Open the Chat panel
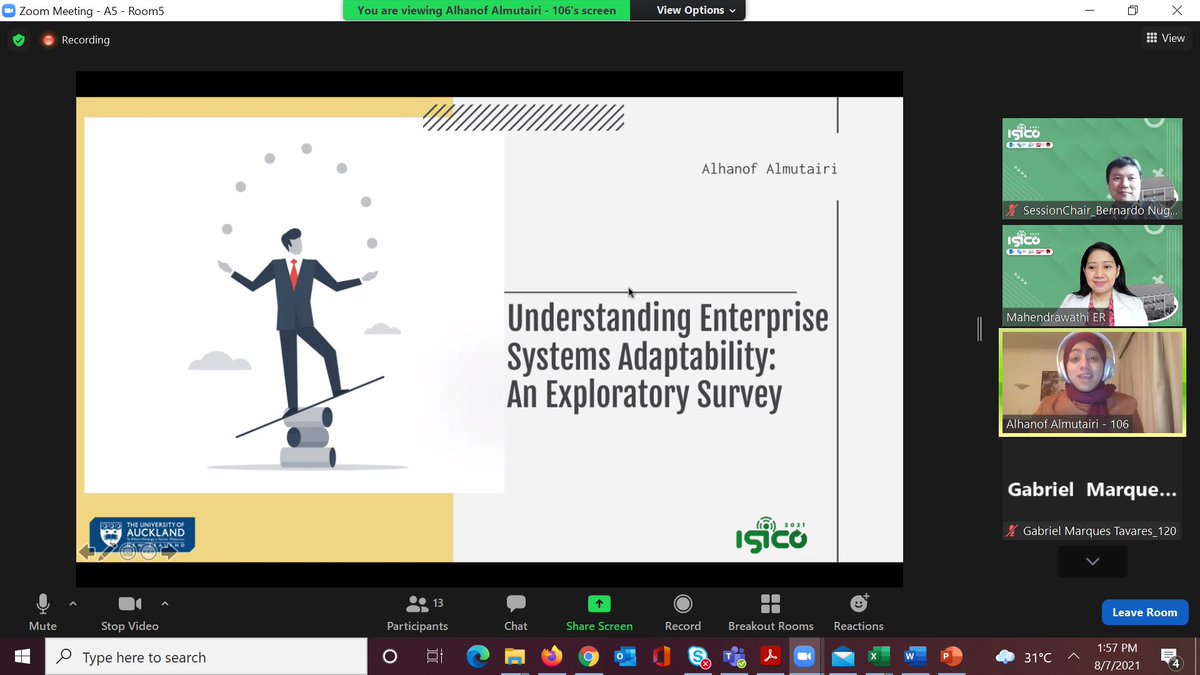Screen dimensions: 1200x675 tap(516, 612)
